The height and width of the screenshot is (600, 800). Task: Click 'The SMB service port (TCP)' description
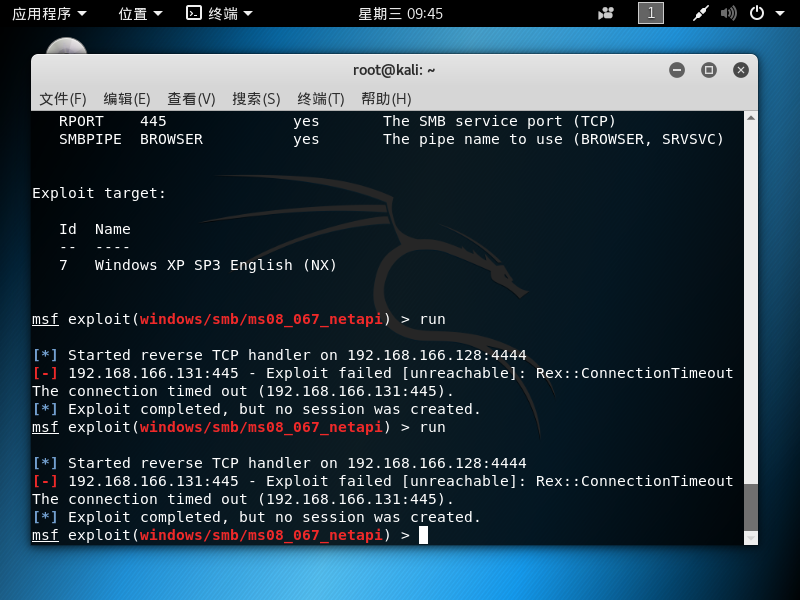point(499,121)
